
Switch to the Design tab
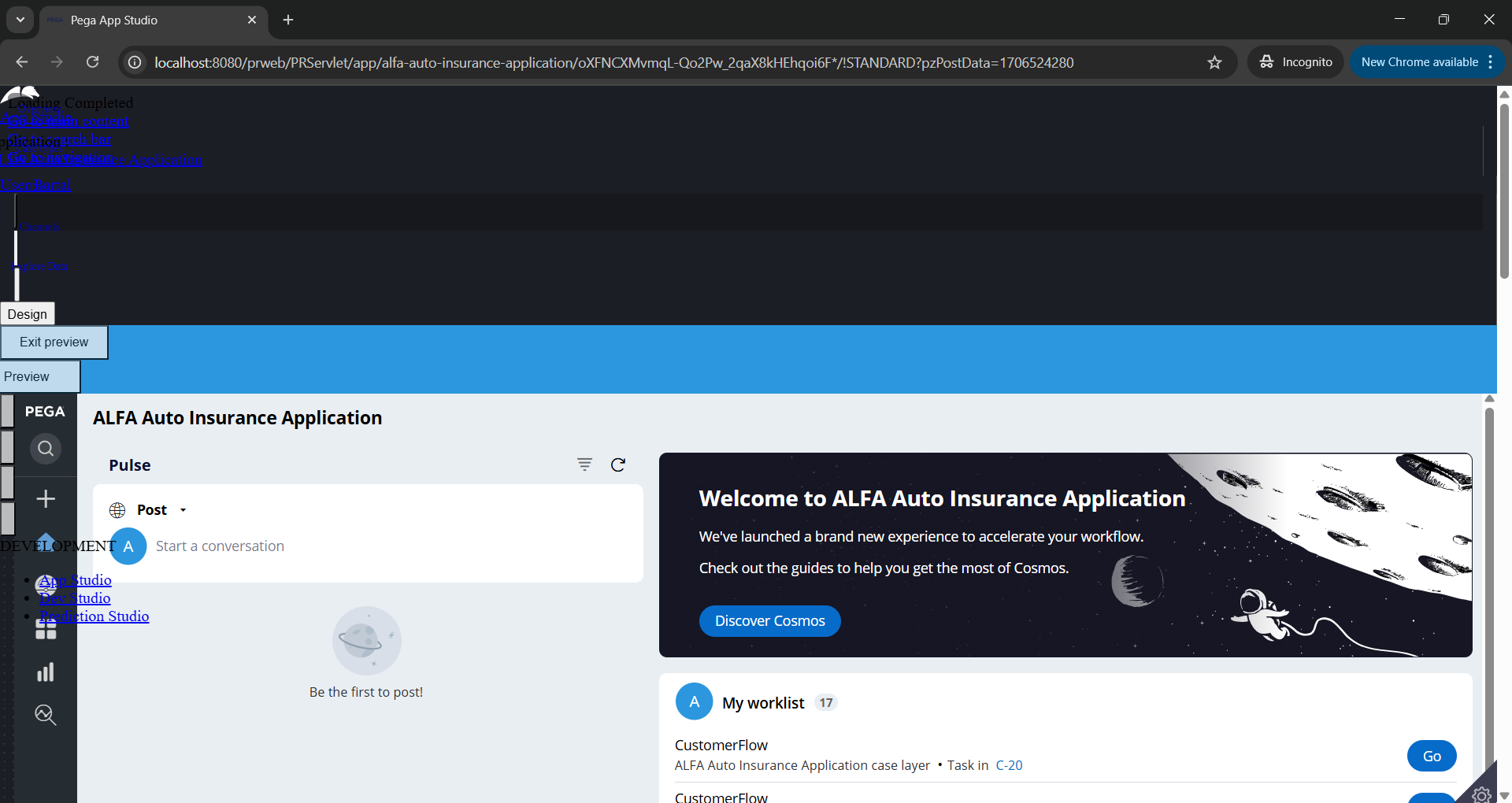pyautogui.click(x=28, y=314)
